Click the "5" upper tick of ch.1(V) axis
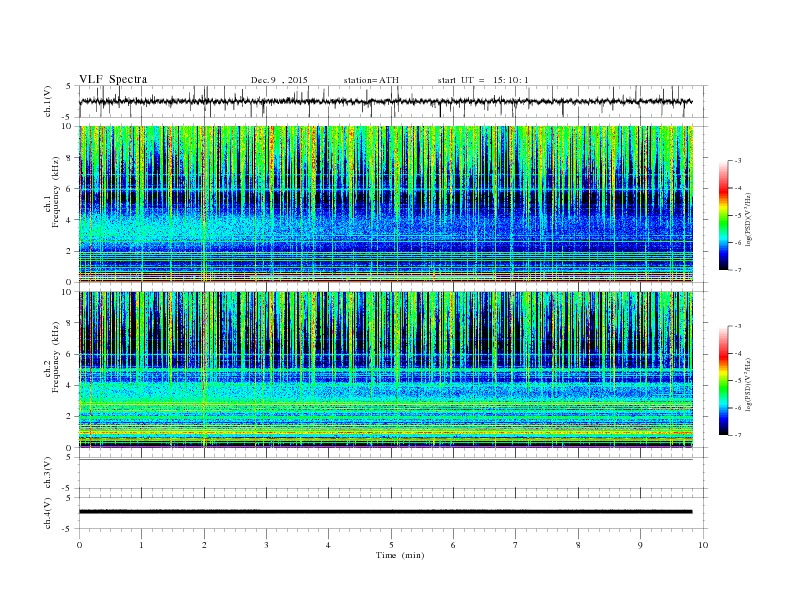Viewport: 792px width, 612px height. [69, 86]
